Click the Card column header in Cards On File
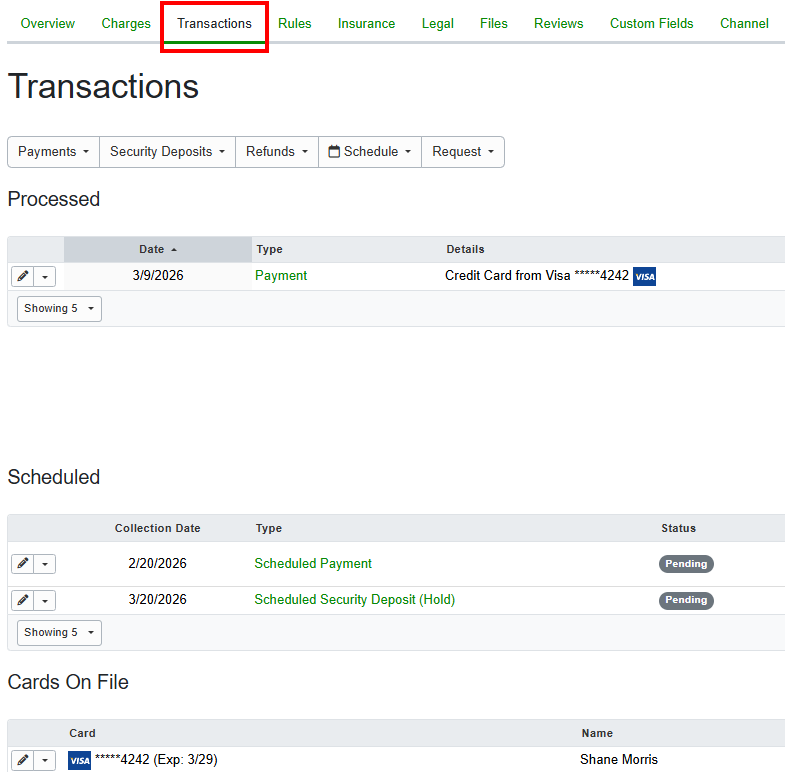The image size is (785, 772). pyautogui.click(x=82, y=733)
